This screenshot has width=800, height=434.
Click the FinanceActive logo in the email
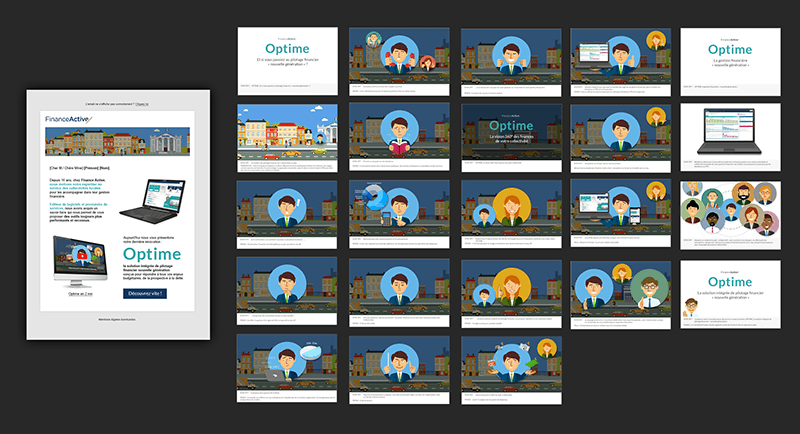tap(68, 119)
